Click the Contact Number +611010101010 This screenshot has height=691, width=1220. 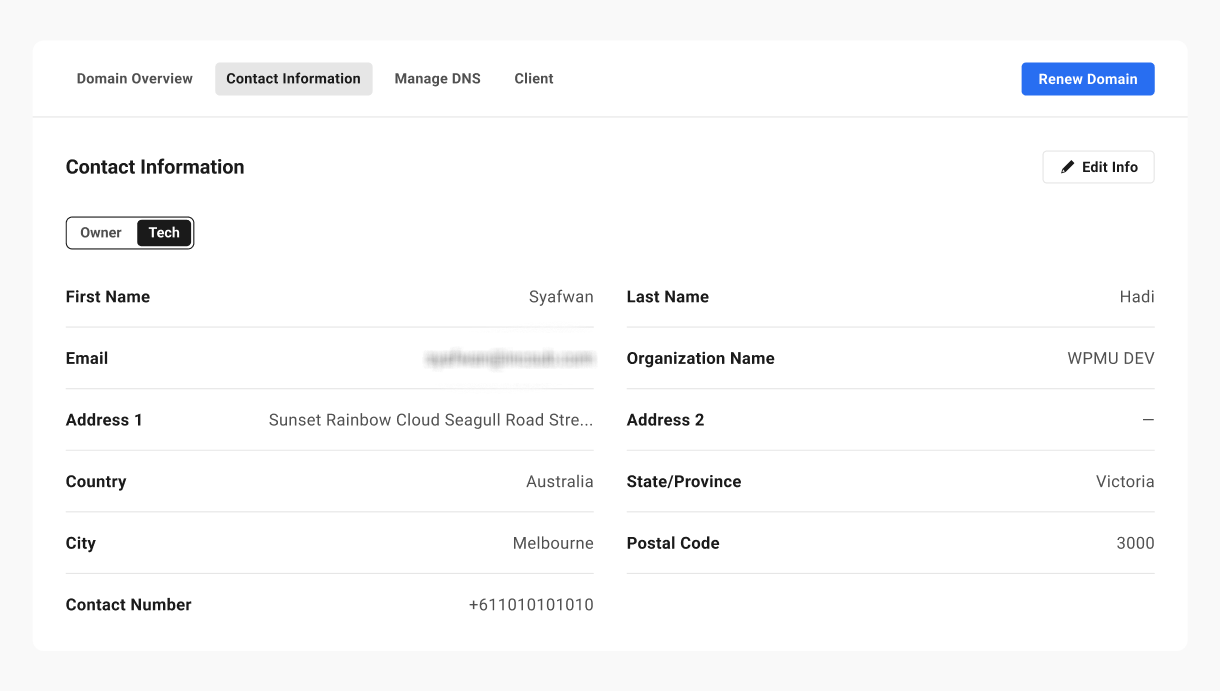pos(530,605)
